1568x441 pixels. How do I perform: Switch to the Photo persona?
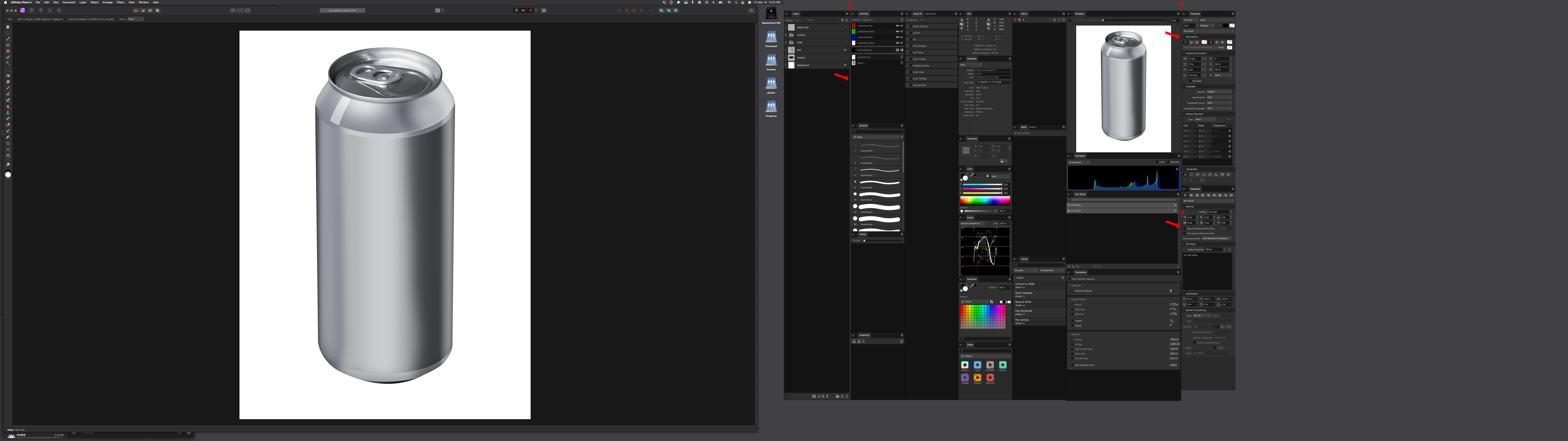pyautogui.click(x=22, y=10)
